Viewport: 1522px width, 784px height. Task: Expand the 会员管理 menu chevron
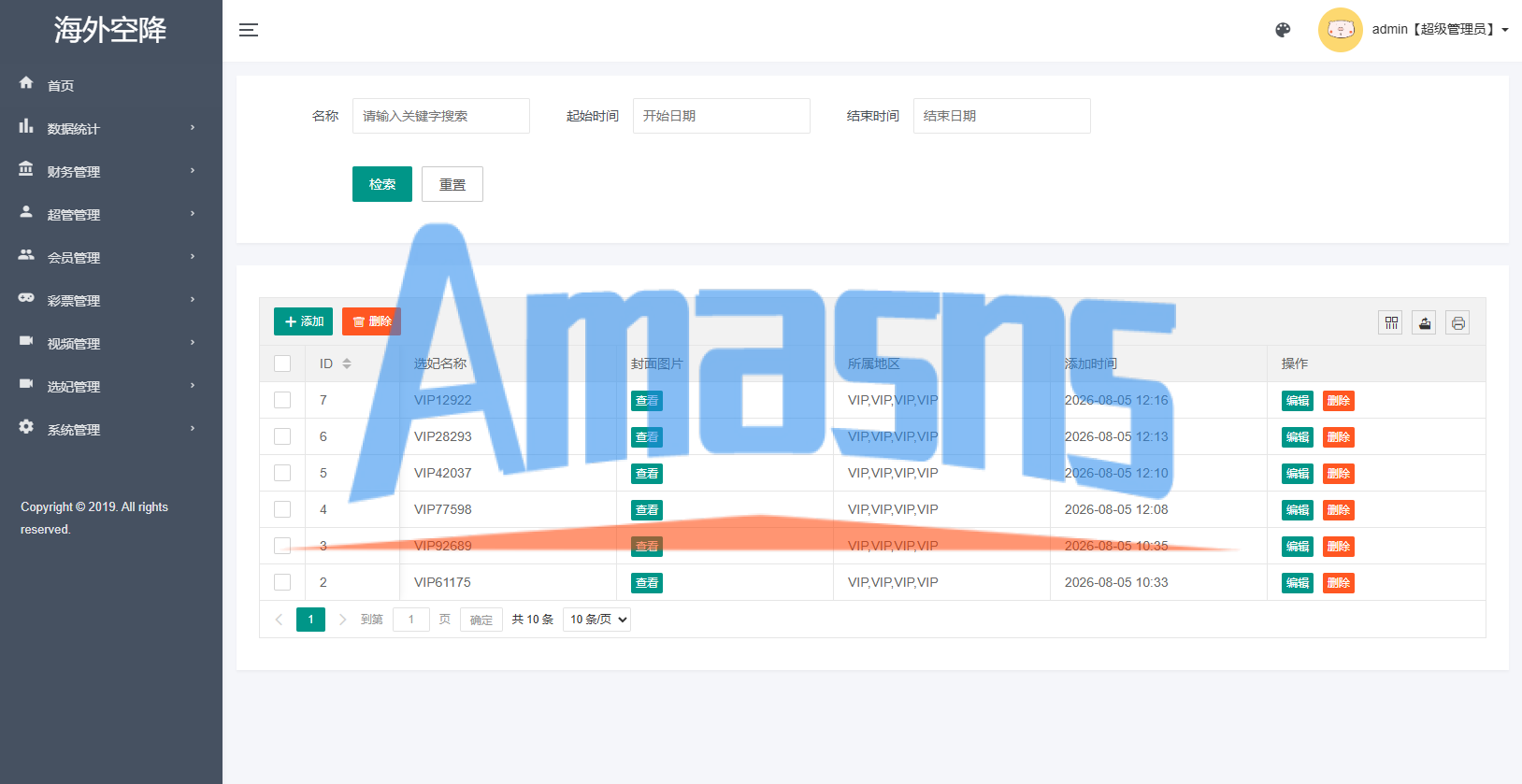(193, 257)
